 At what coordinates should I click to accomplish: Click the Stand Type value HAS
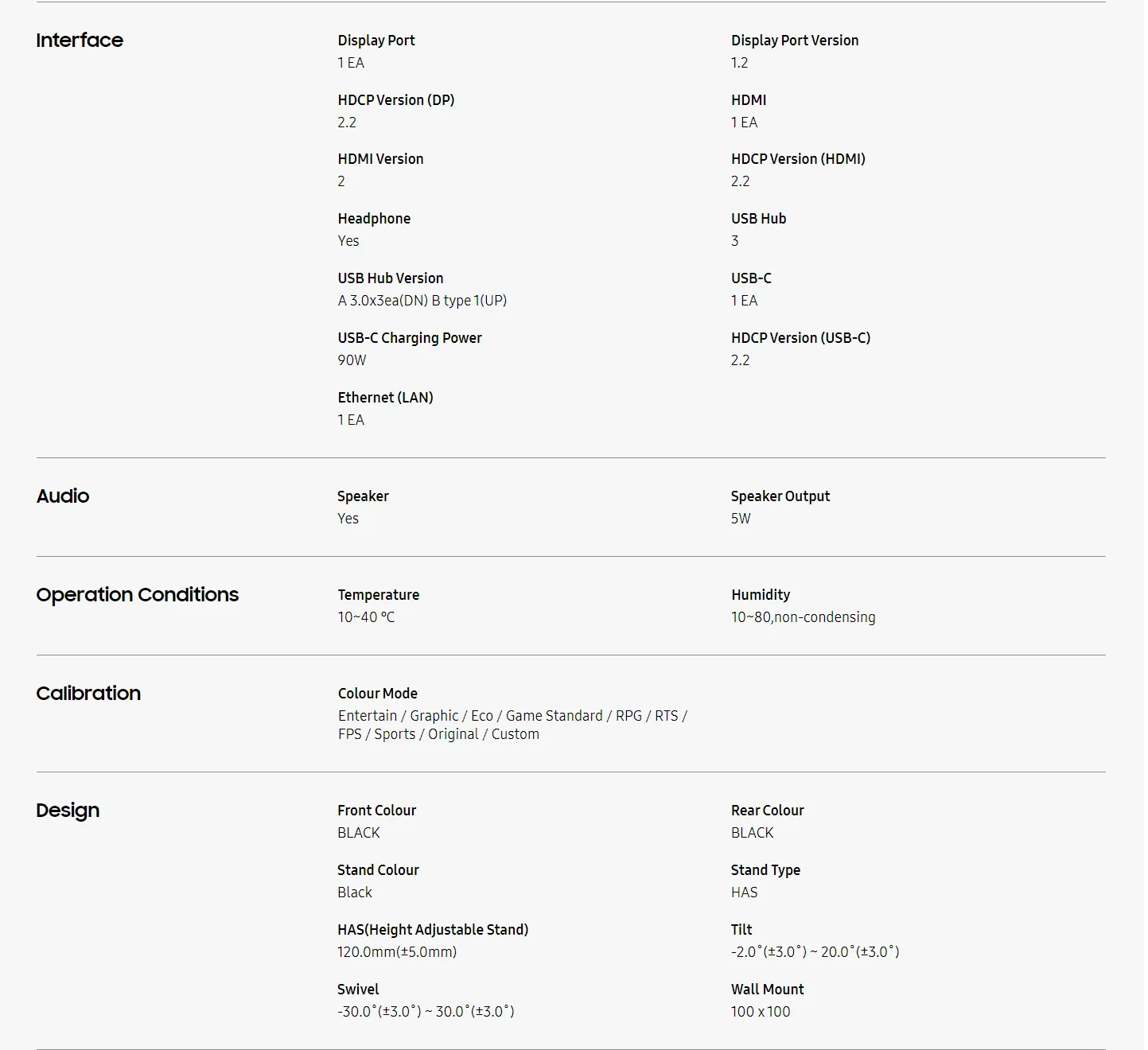pos(744,892)
